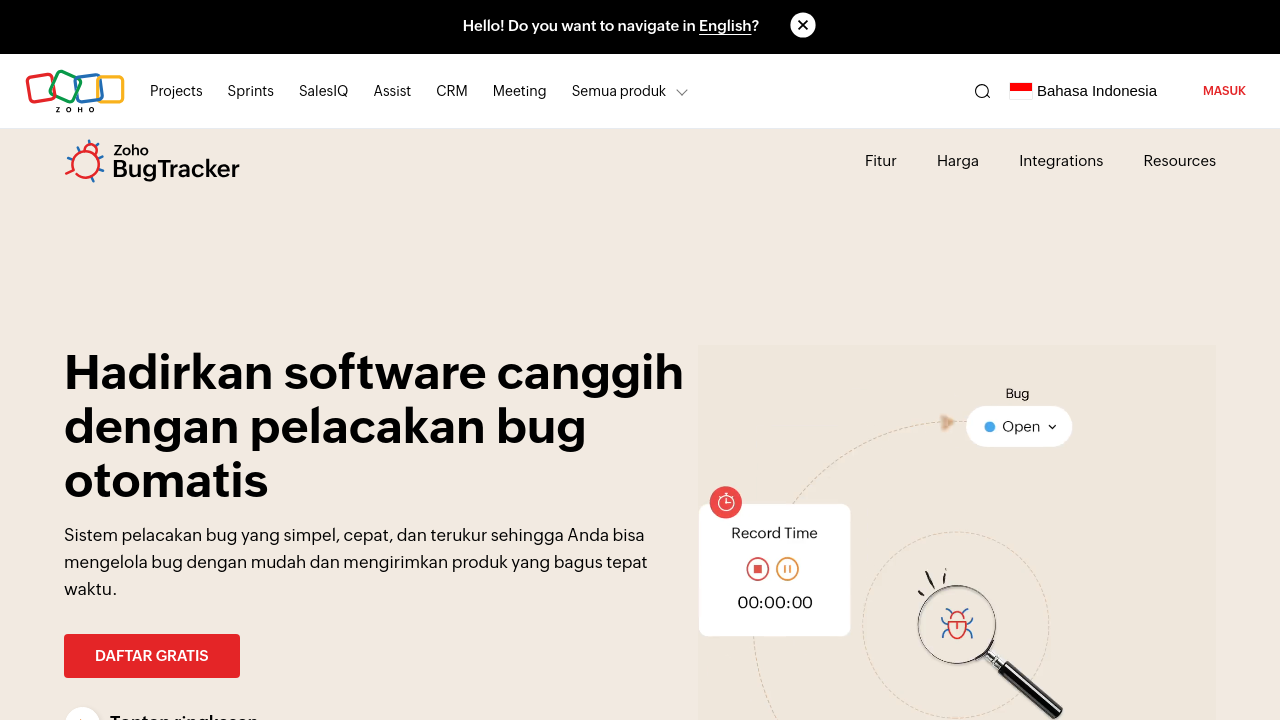
Task: Click the Indonesian flag icon
Action: [x=1021, y=91]
